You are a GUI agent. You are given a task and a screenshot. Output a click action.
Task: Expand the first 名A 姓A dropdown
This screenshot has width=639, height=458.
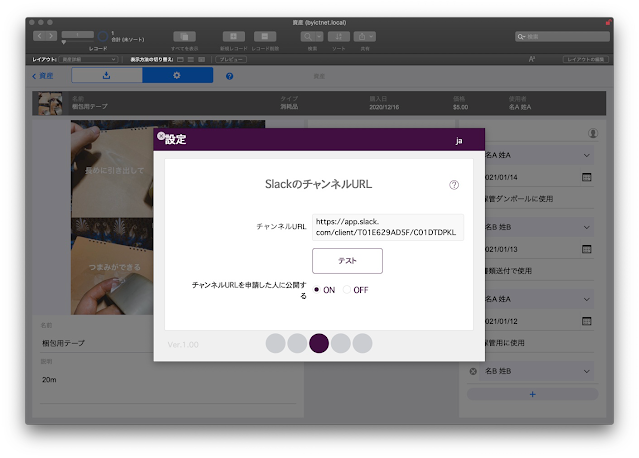pyautogui.click(x=586, y=155)
